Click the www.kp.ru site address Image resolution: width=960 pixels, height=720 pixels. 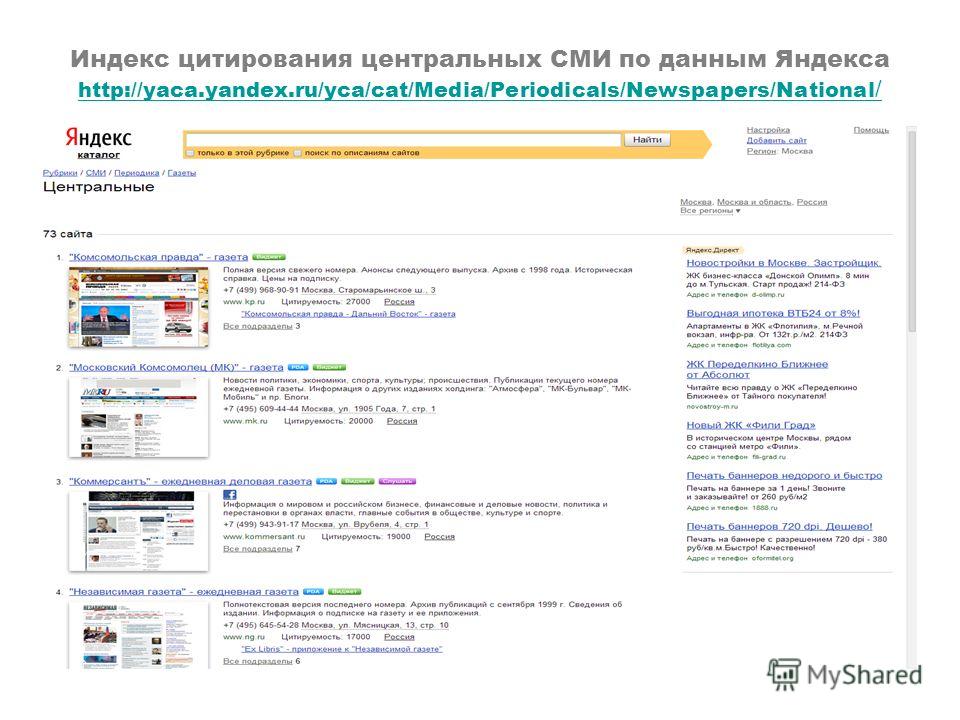[244, 302]
